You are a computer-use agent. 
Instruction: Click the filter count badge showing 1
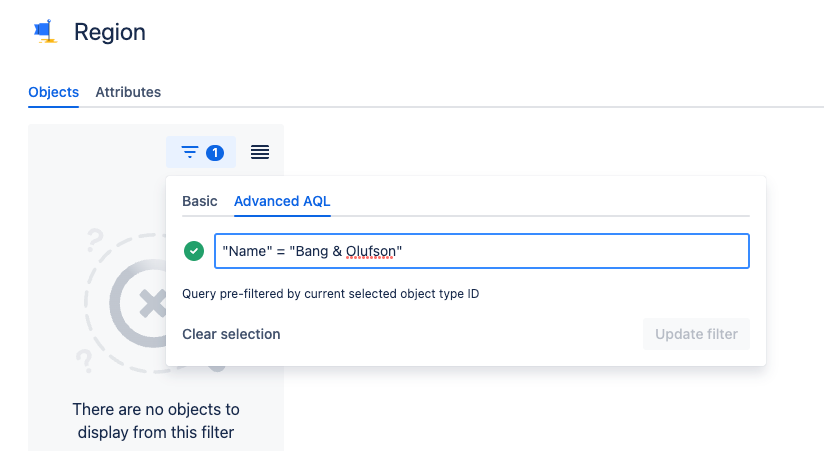(x=214, y=152)
